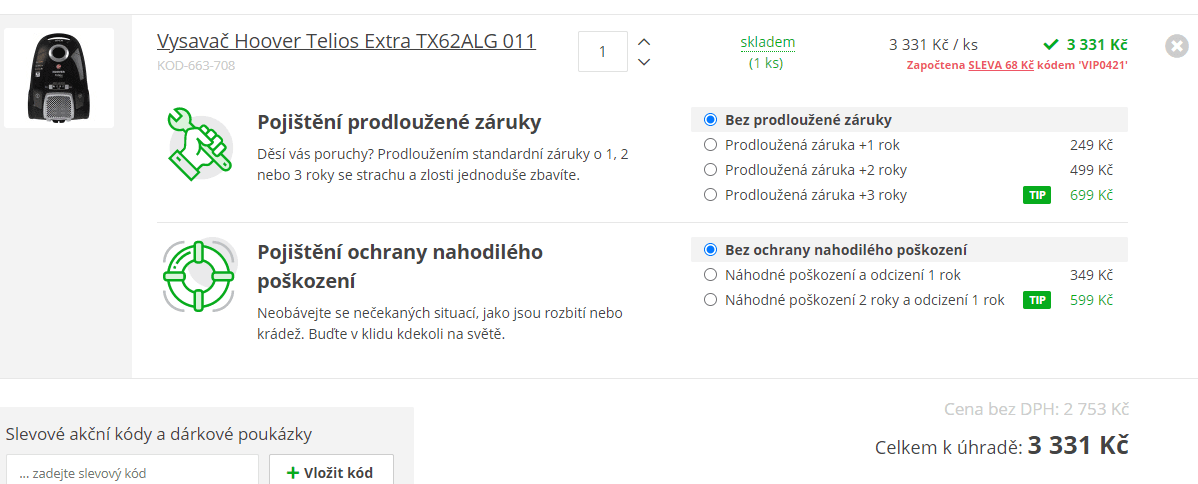Click the Pojištění prodloužené záruky heading
Image resolution: width=1198 pixels, height=484 pixels.
[399, 122]
